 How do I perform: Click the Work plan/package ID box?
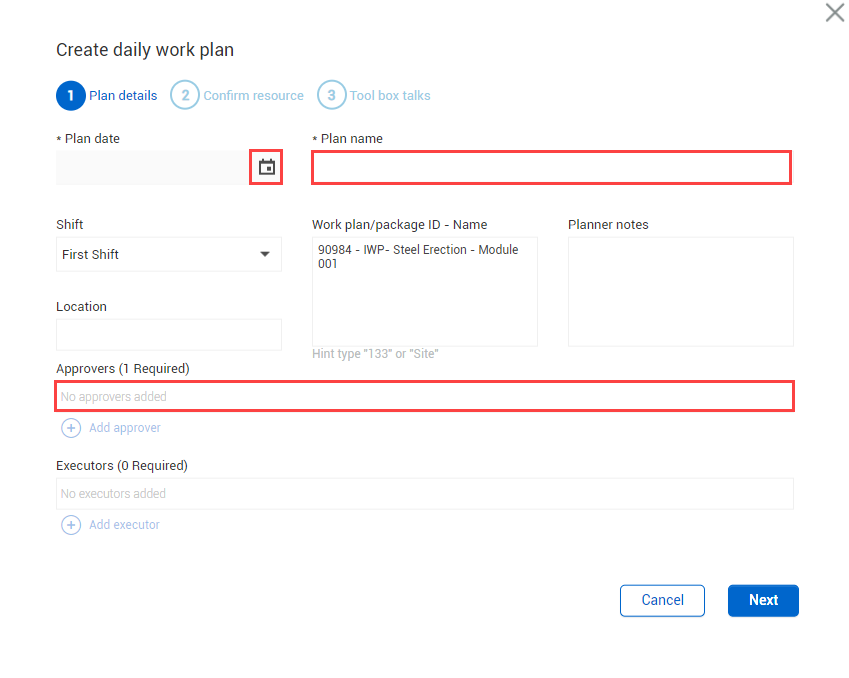pyautogui.click(x=424, y=292)
